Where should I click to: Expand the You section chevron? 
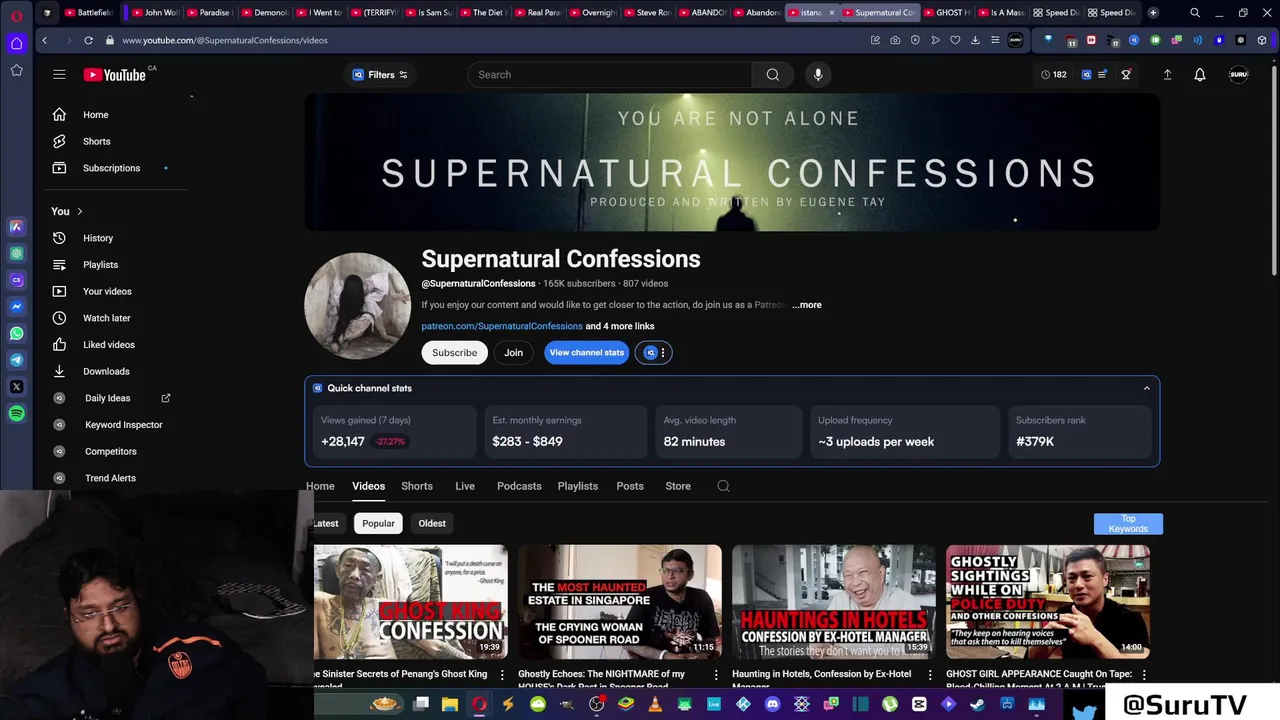(79, 211)
